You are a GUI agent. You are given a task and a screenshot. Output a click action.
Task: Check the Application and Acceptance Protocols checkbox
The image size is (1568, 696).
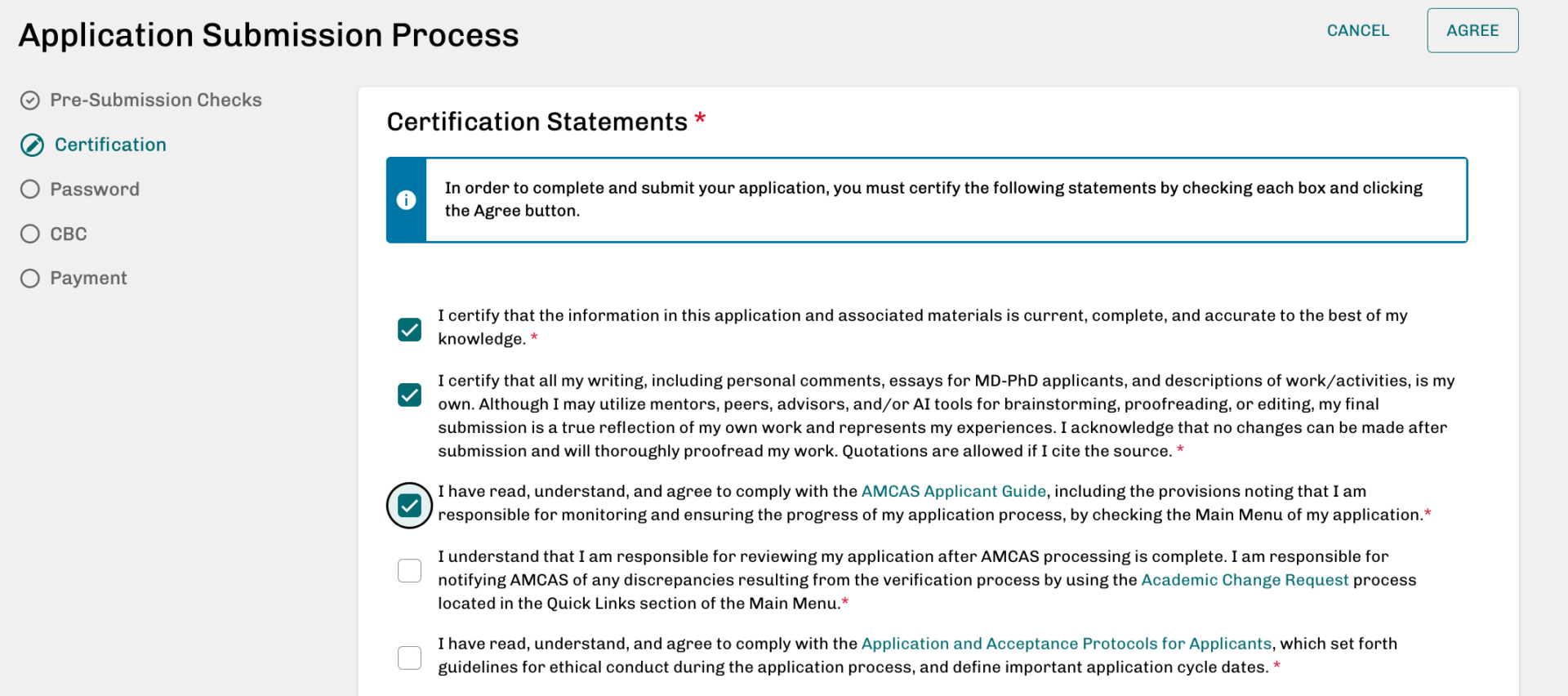409,657
